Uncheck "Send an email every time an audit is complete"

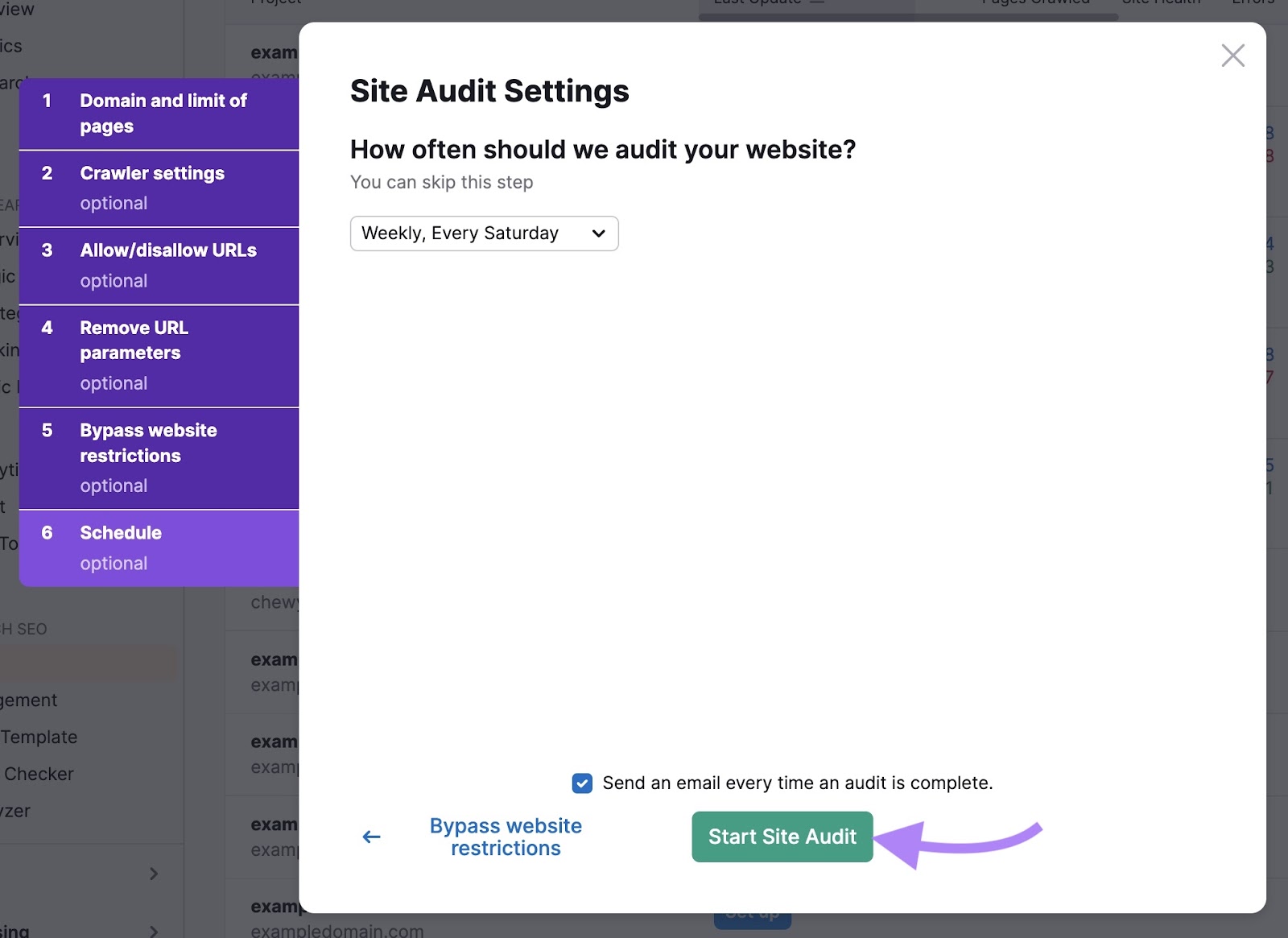[x=581, y=783]
